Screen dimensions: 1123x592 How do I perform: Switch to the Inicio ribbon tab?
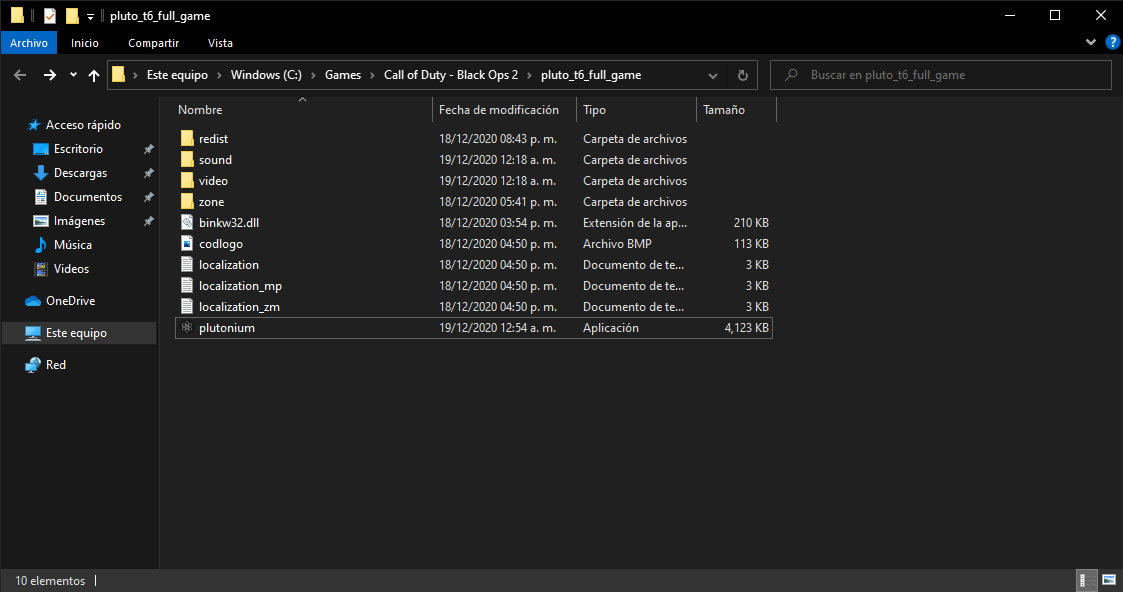(x=85, y=43)
